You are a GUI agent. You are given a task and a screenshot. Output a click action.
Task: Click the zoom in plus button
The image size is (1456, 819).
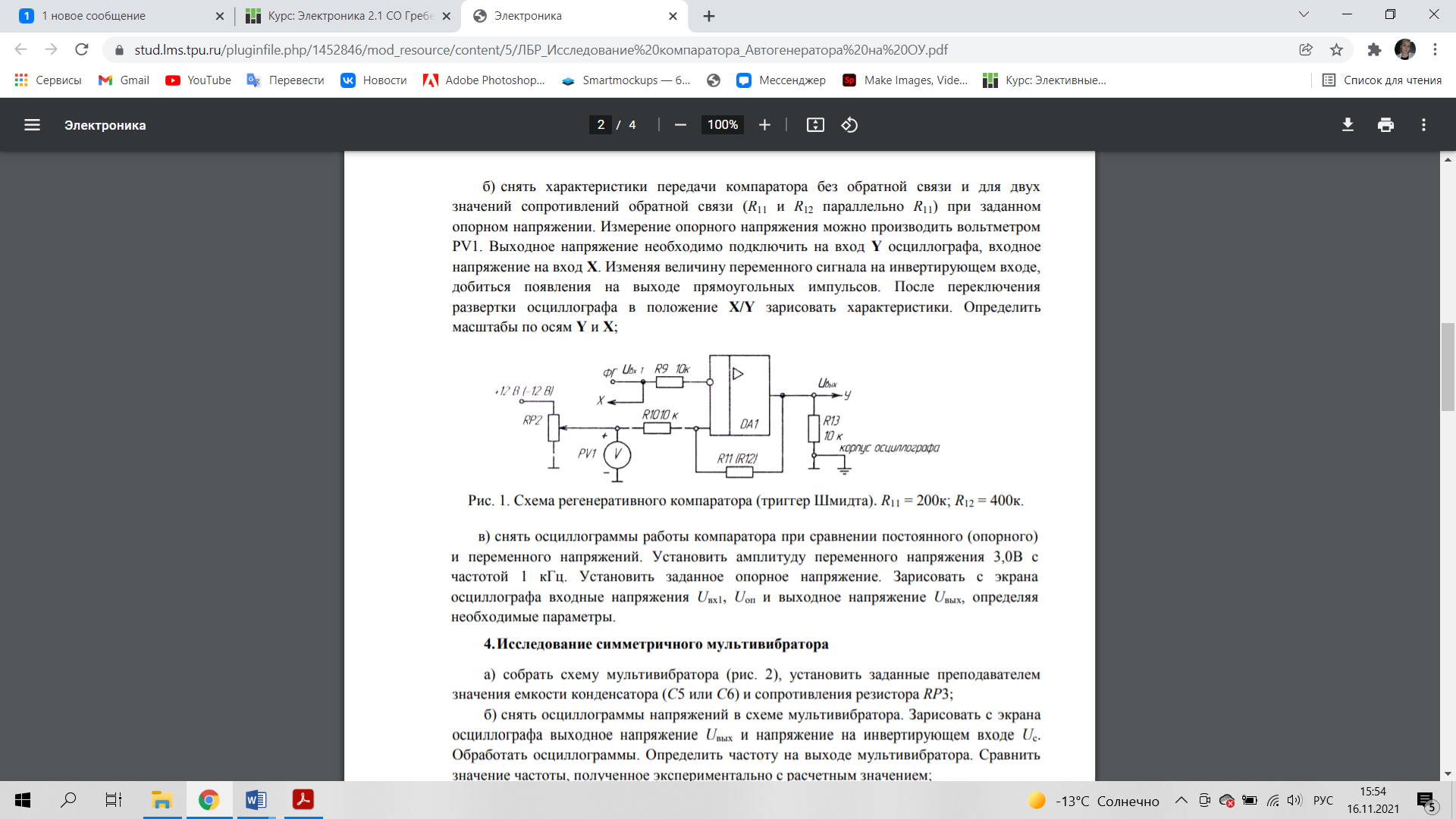[x=764, y=125]
